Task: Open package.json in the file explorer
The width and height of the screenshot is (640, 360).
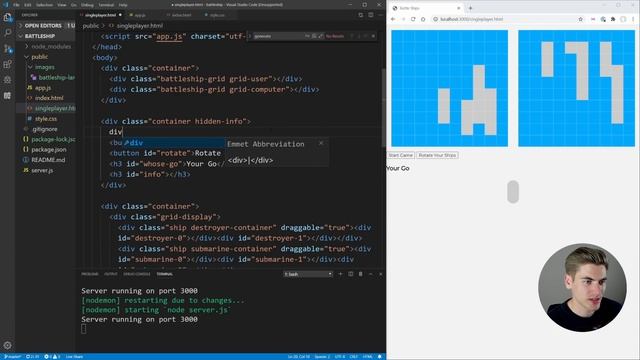Action: point(48,149)
